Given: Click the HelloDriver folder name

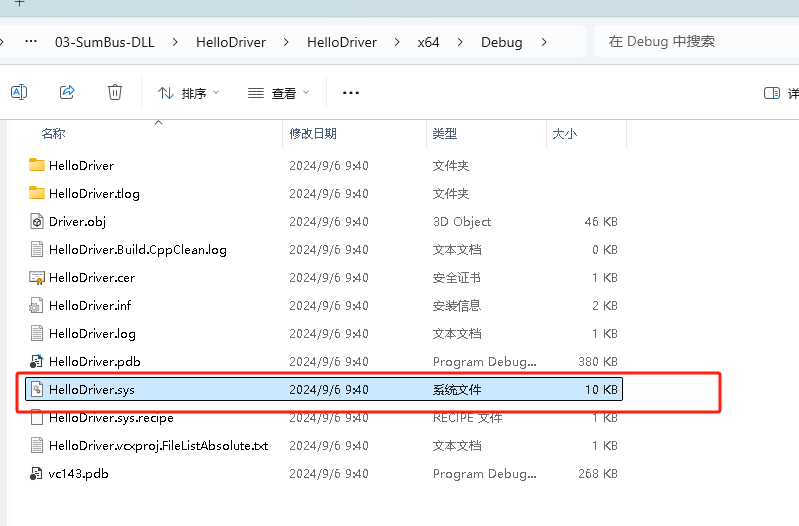Looking at the screenshot, I should [x=82, y=166].
